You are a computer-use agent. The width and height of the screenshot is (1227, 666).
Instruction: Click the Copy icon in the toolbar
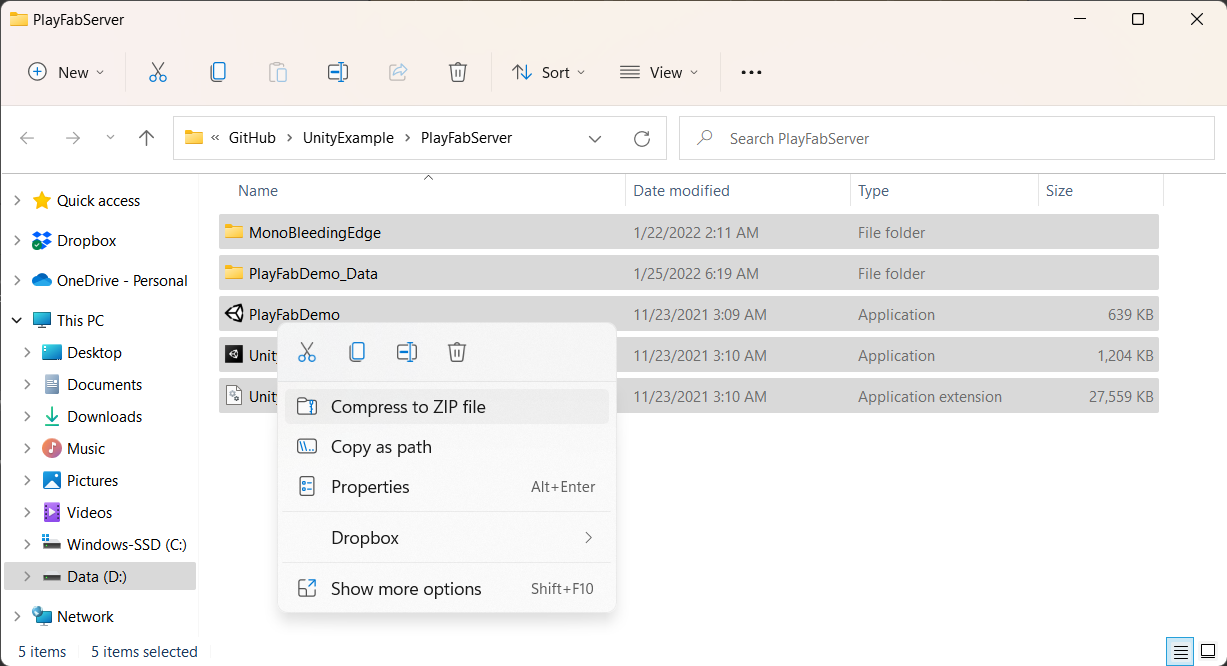coord(217,72)
